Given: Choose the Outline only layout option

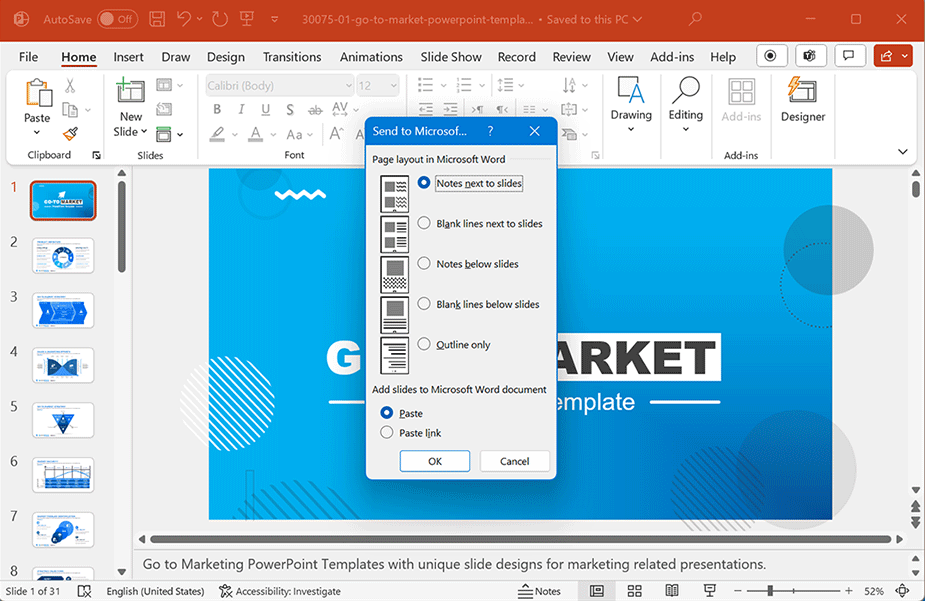Looking at the screenshot, I should 425,344.
